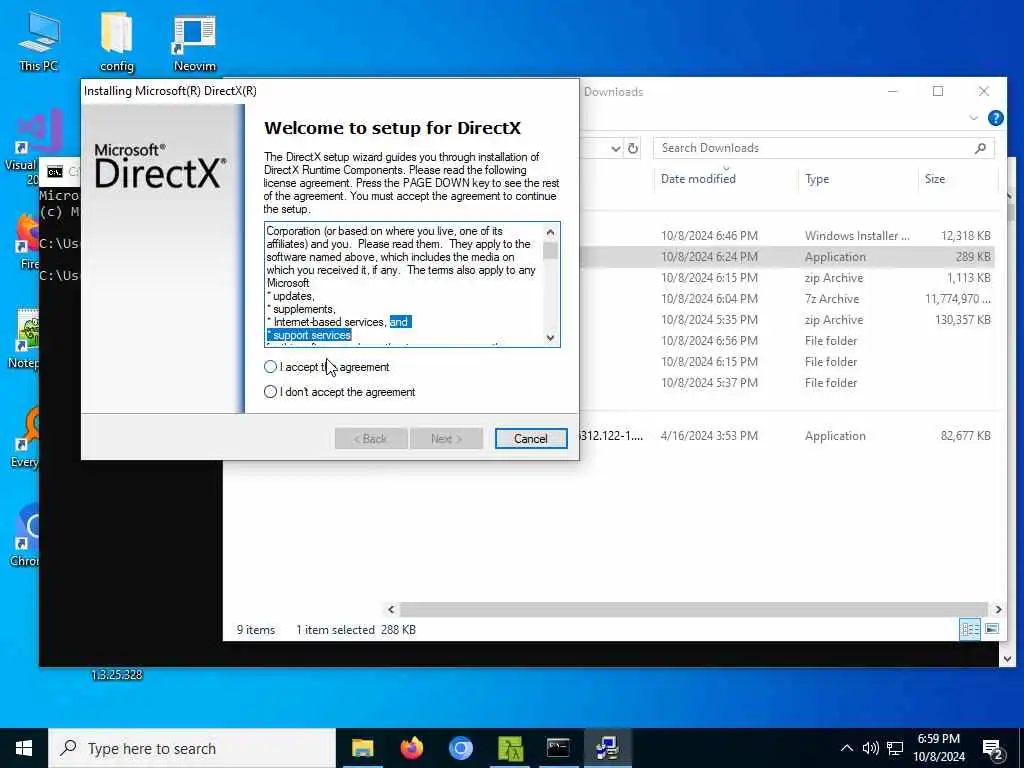Select 'I don't accept the agreement' option

coord(270,392)
